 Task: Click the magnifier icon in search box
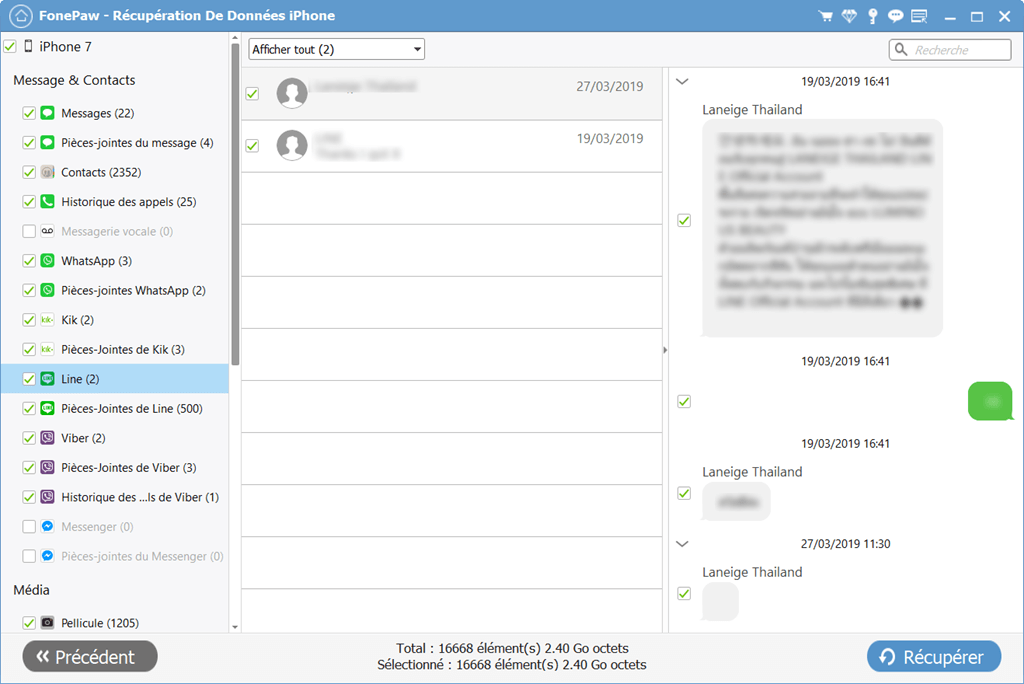(x=901, y=50)
